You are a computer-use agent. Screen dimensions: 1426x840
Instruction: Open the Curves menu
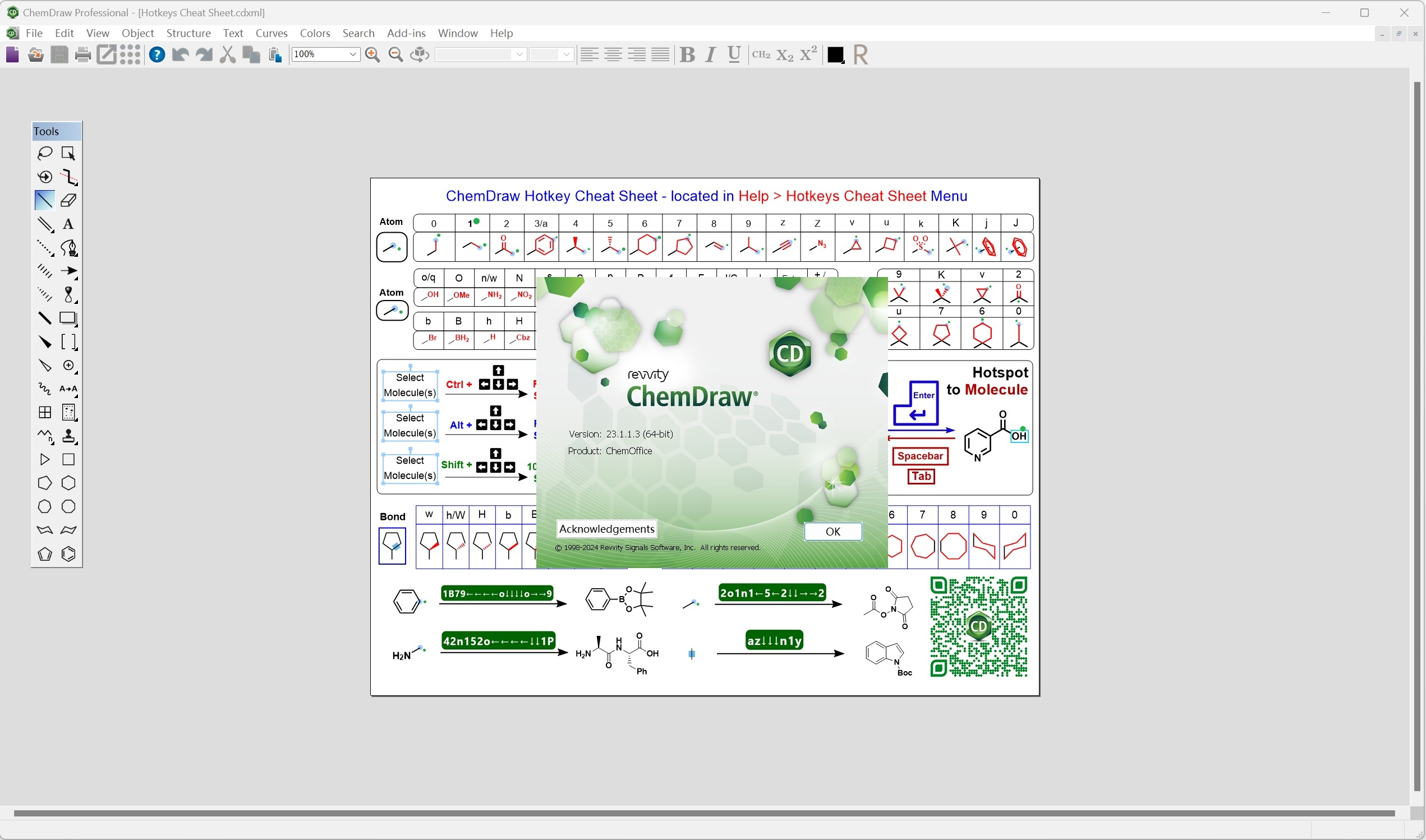[x=272, y=34]
